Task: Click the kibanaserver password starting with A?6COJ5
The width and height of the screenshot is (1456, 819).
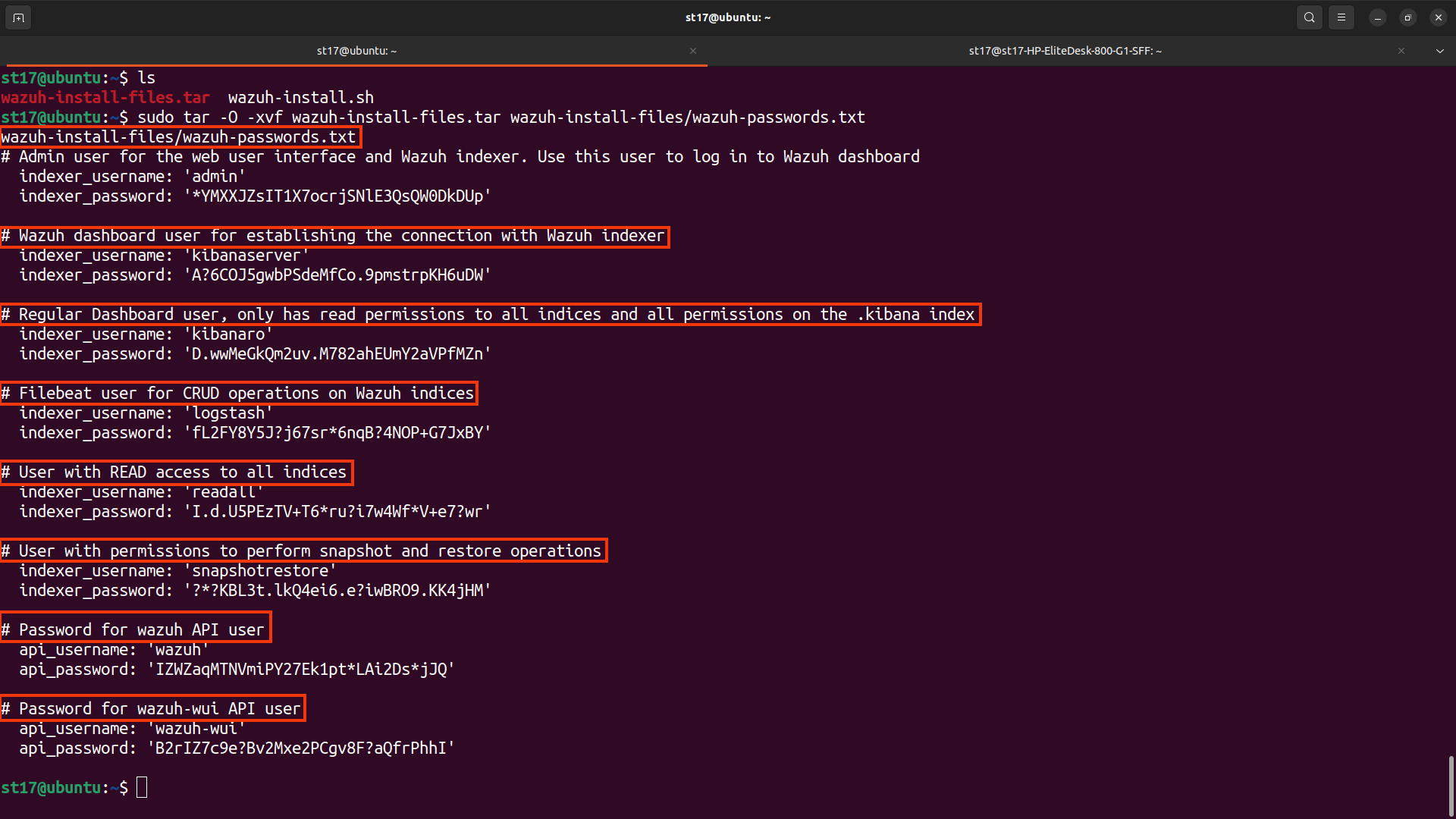Action: pyautogui.click(x=337, y=275)
